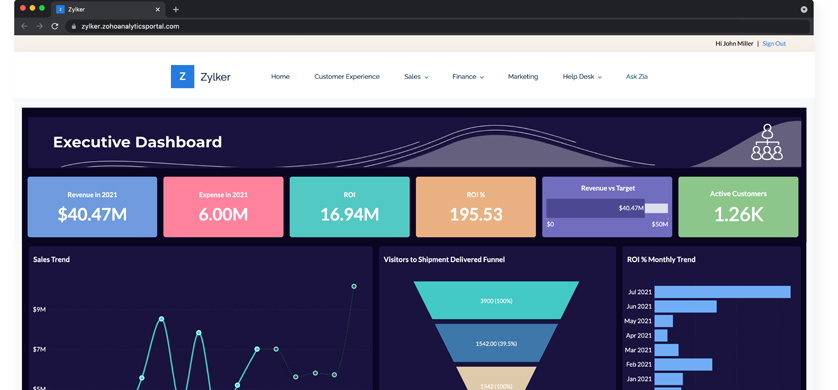Click the Jan 2021 ROI bar
This screenshot has width=838, height=390.
[669, 379]
